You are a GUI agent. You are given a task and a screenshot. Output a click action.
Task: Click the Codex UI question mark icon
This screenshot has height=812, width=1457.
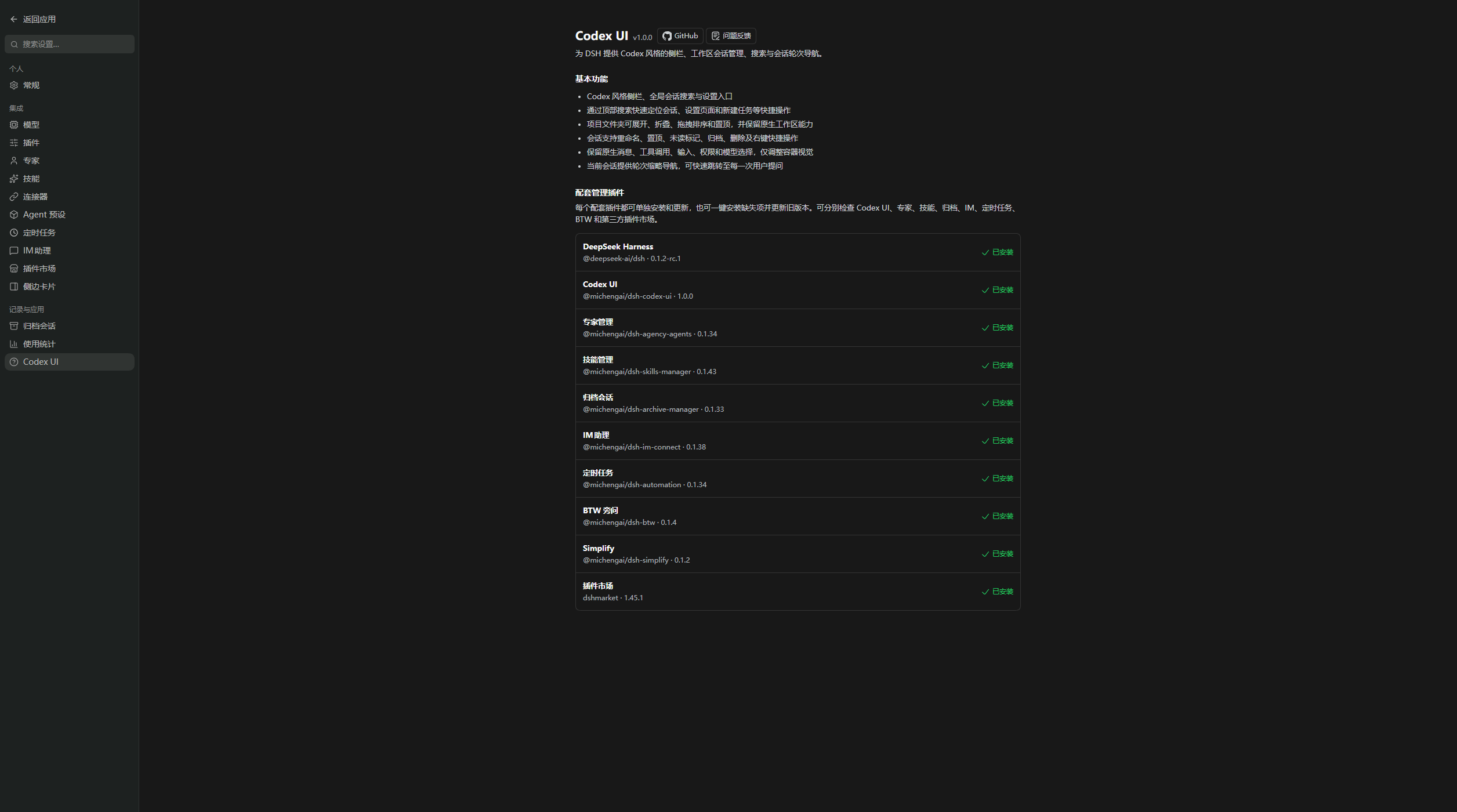[14, 362]
